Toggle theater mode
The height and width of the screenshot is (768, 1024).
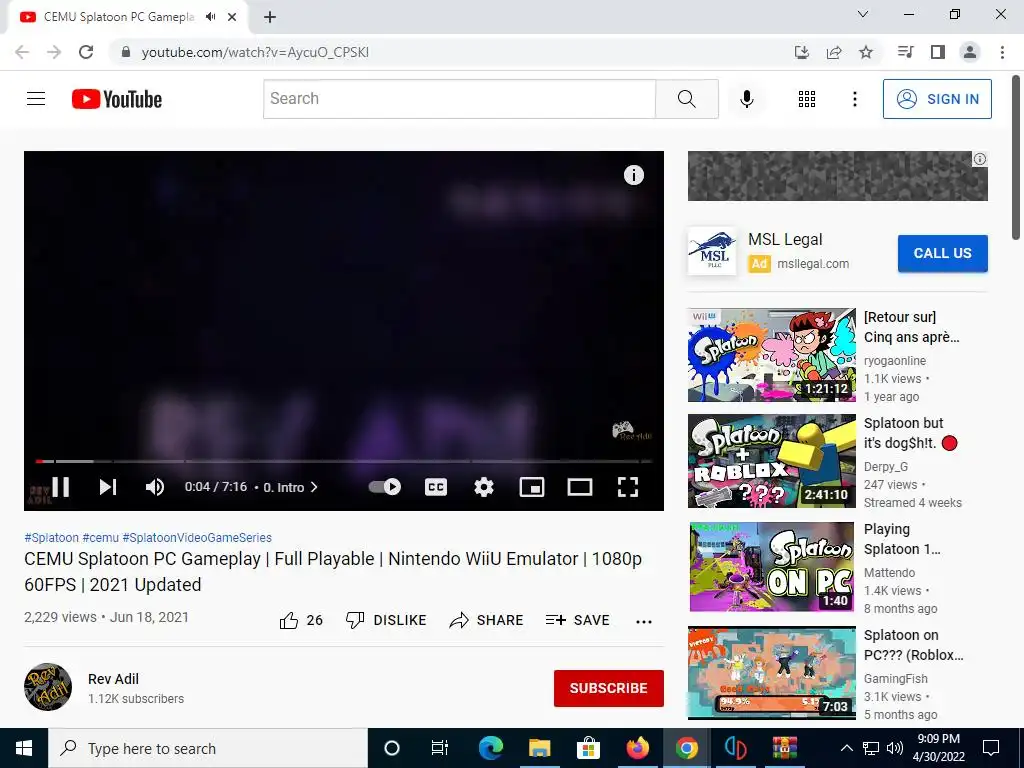(x=580, y=487)
